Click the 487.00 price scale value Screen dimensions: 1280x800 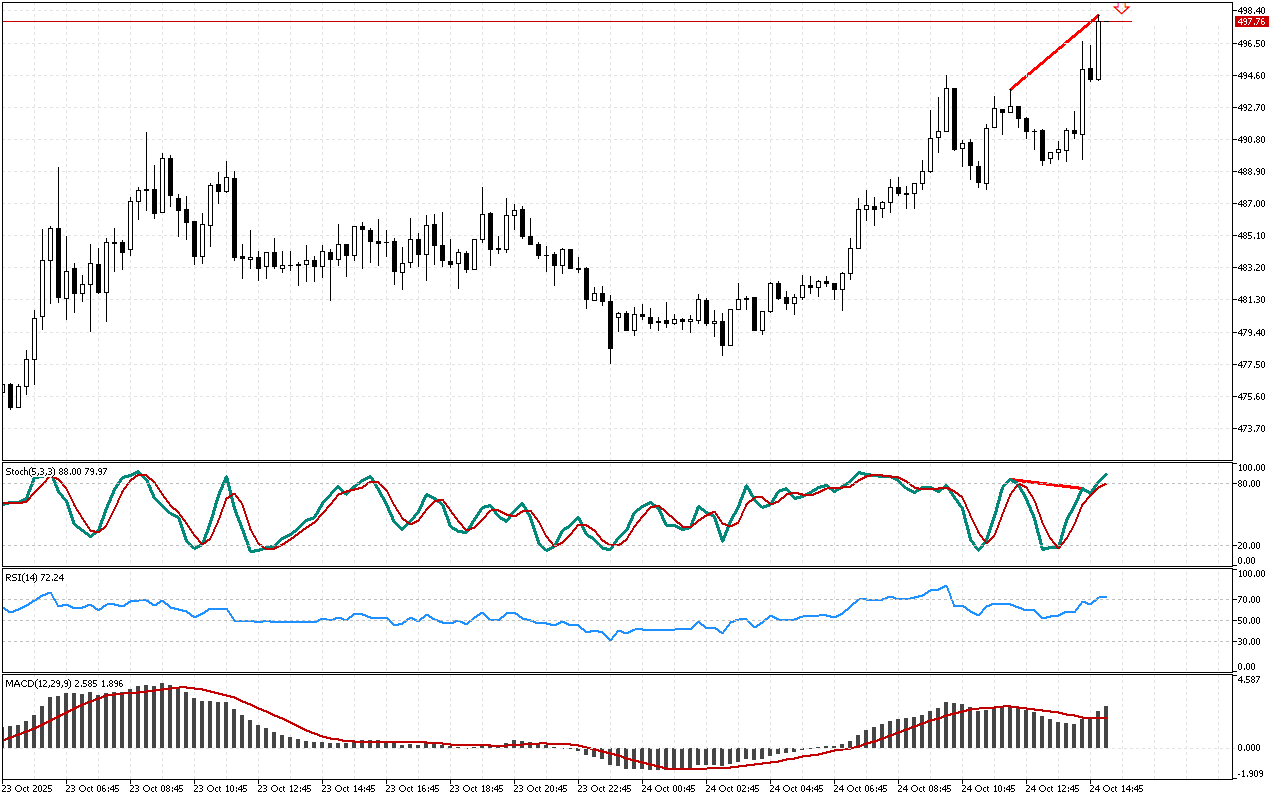tap(1252, 204)
